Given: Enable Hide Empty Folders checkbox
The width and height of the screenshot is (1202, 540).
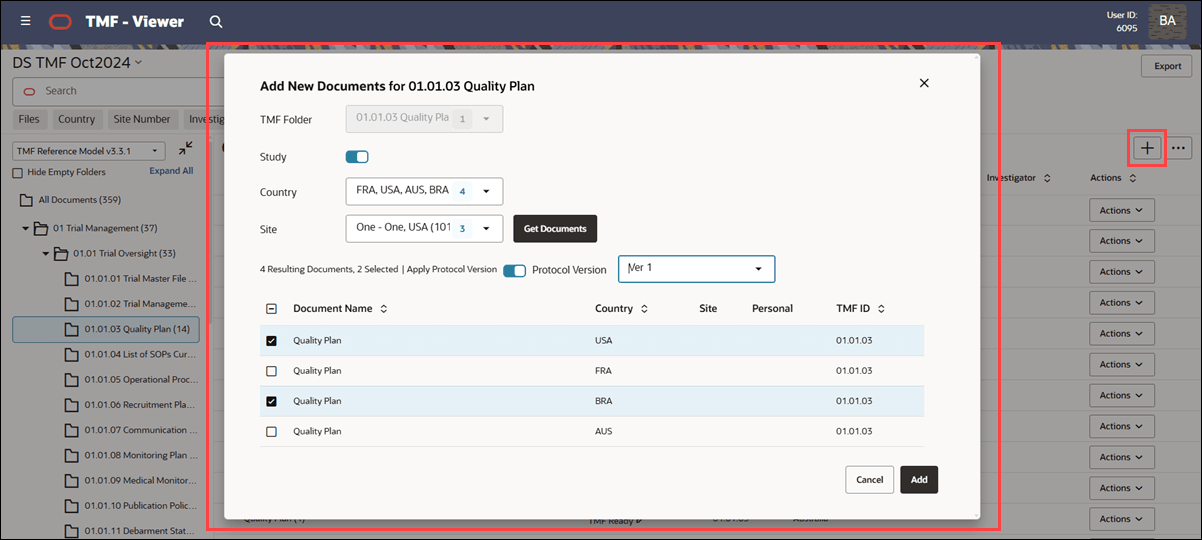Looking at the screenshot, I should pyautogui.click(x=17, y=172).
